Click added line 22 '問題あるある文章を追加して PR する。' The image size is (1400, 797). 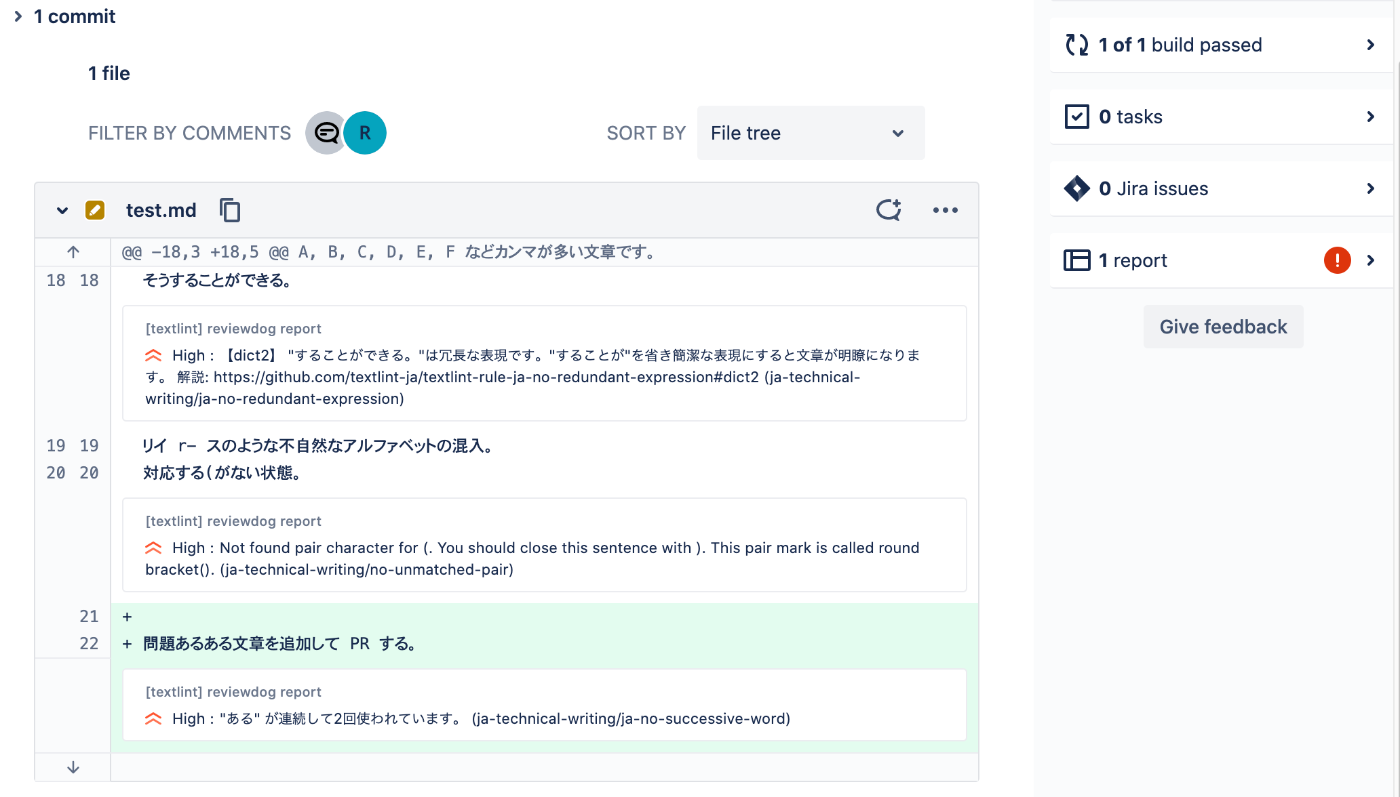[x=280, y=644]
